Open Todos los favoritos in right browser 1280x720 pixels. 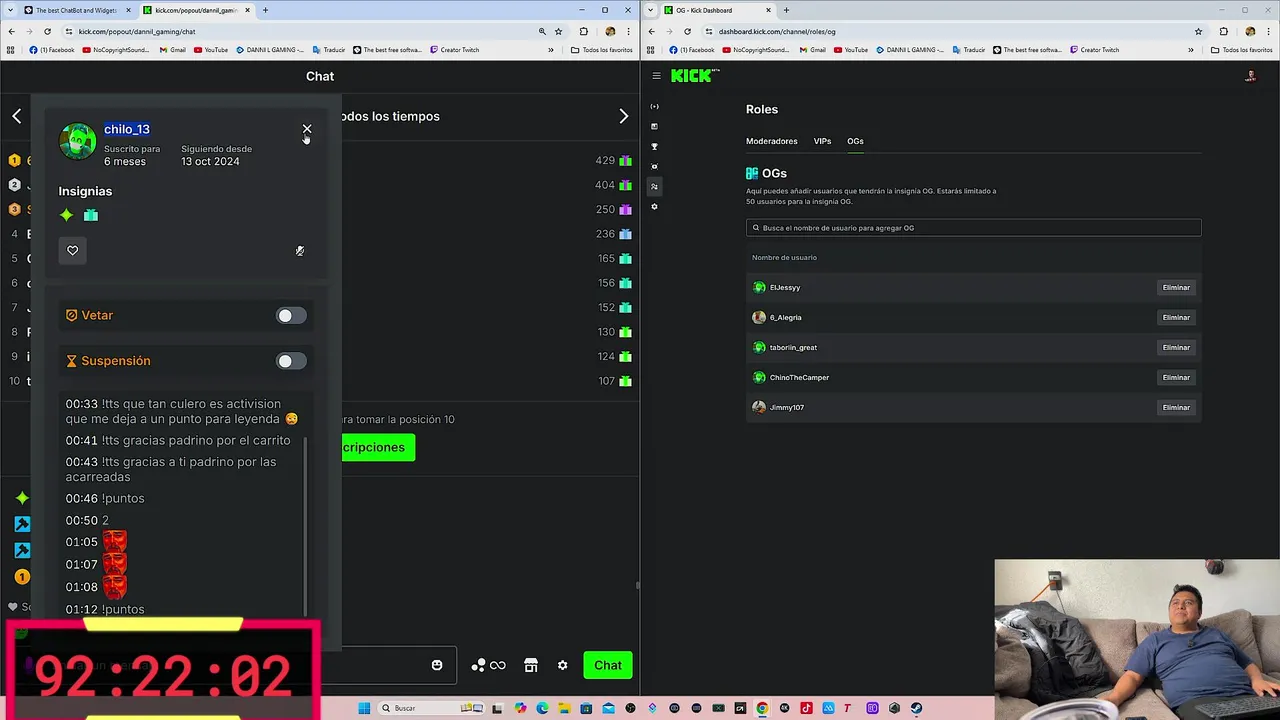pyautogui.click(x=1241, y=50)
